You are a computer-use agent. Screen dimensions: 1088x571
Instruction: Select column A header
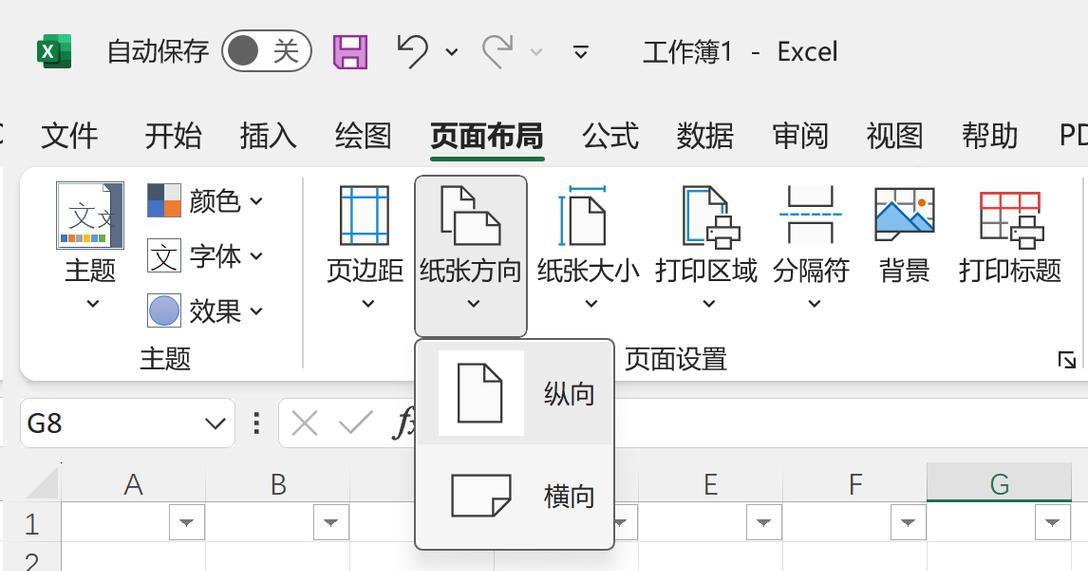[x=133, y=484]
